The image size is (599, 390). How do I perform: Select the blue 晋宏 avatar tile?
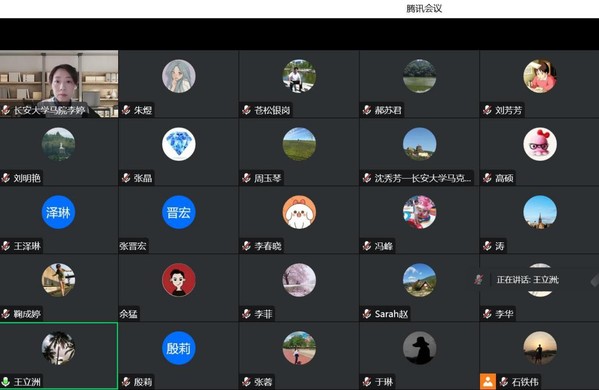178,212
